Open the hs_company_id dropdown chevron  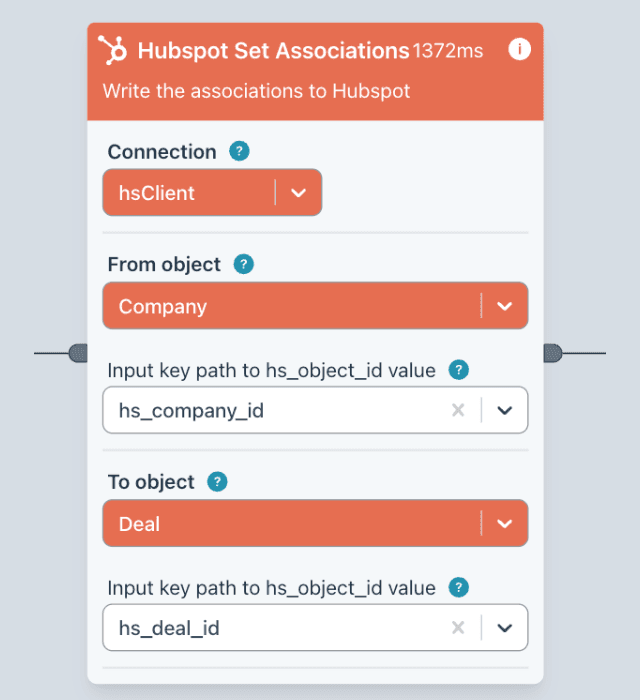504,410
